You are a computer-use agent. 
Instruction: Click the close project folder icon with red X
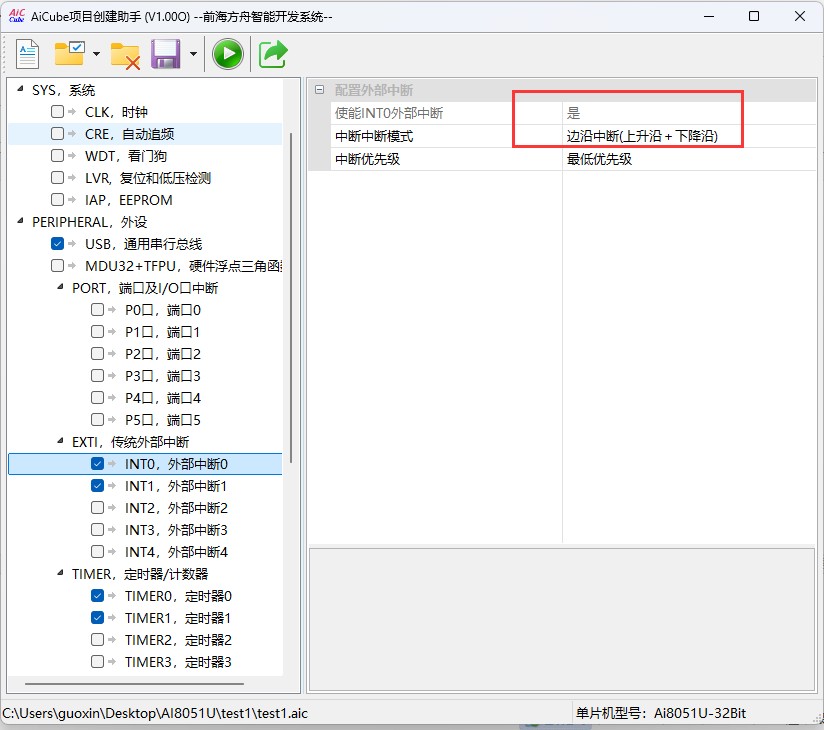(125, 55)
